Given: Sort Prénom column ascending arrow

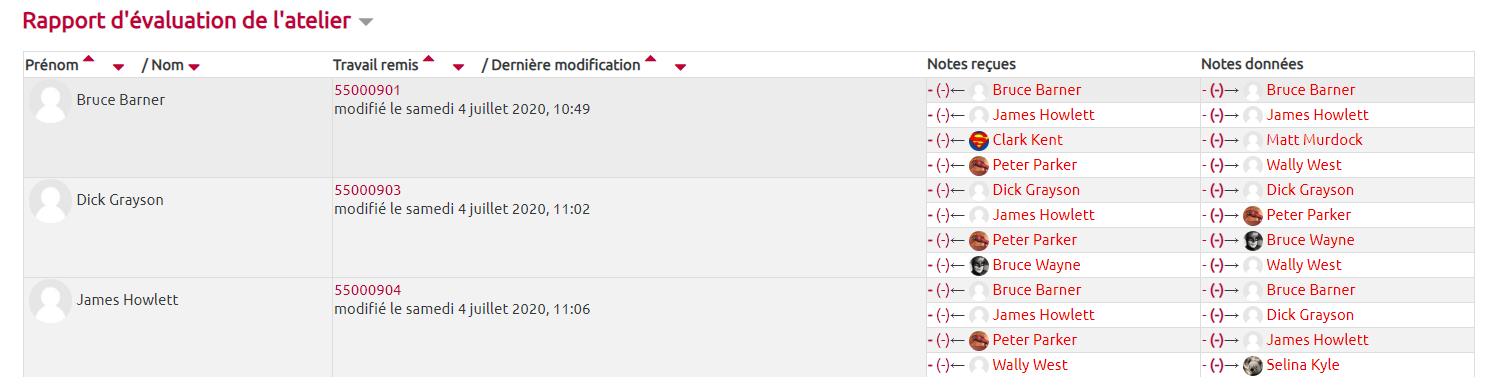Looking at the screenshot, I should (x=88, y=59).
